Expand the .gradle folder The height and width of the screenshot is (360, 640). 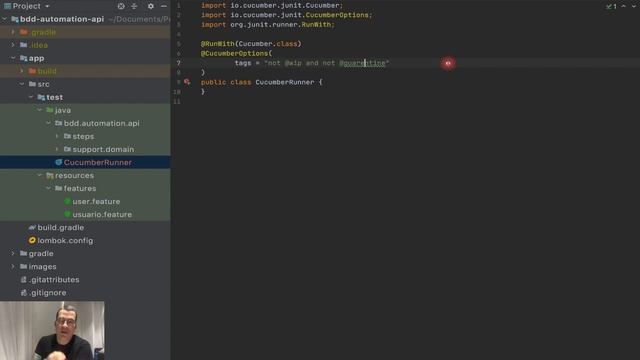pos(13,32)
